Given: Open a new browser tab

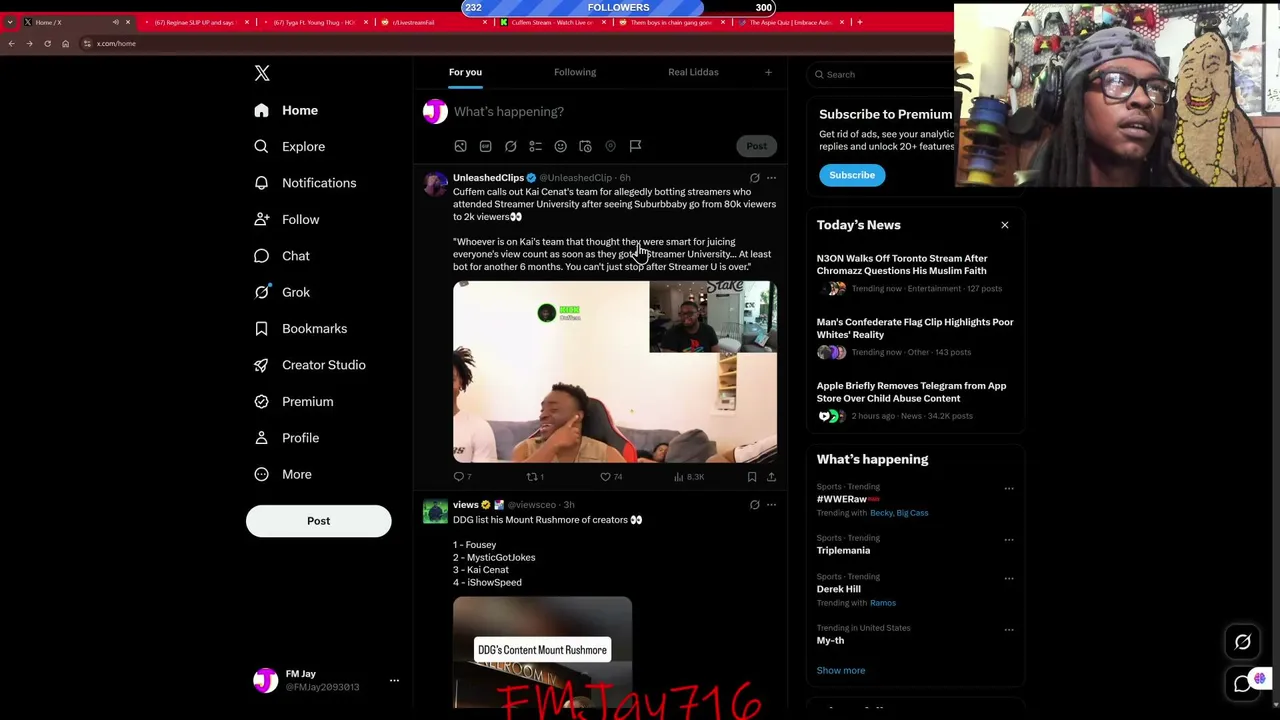Looking at the screenshot, I should click(859, 22).
